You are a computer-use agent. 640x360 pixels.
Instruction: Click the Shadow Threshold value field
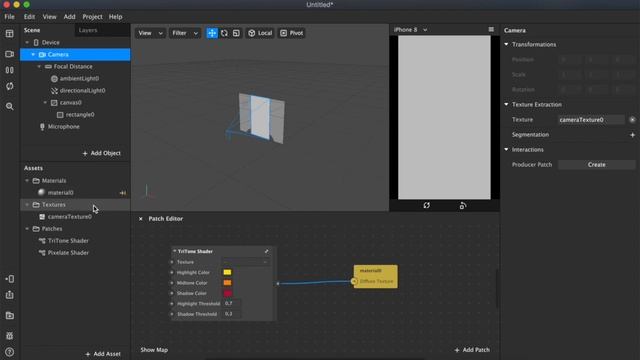pyautogui.click(x=231, y=314)
